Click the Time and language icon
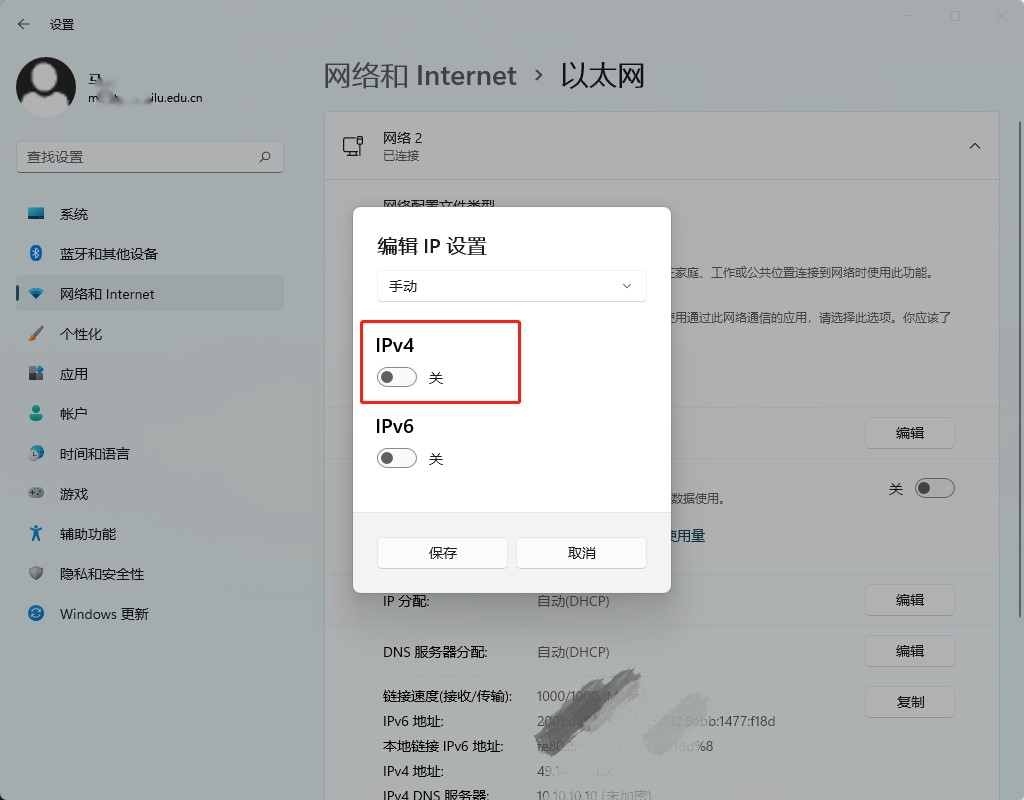 click(37, 454)
